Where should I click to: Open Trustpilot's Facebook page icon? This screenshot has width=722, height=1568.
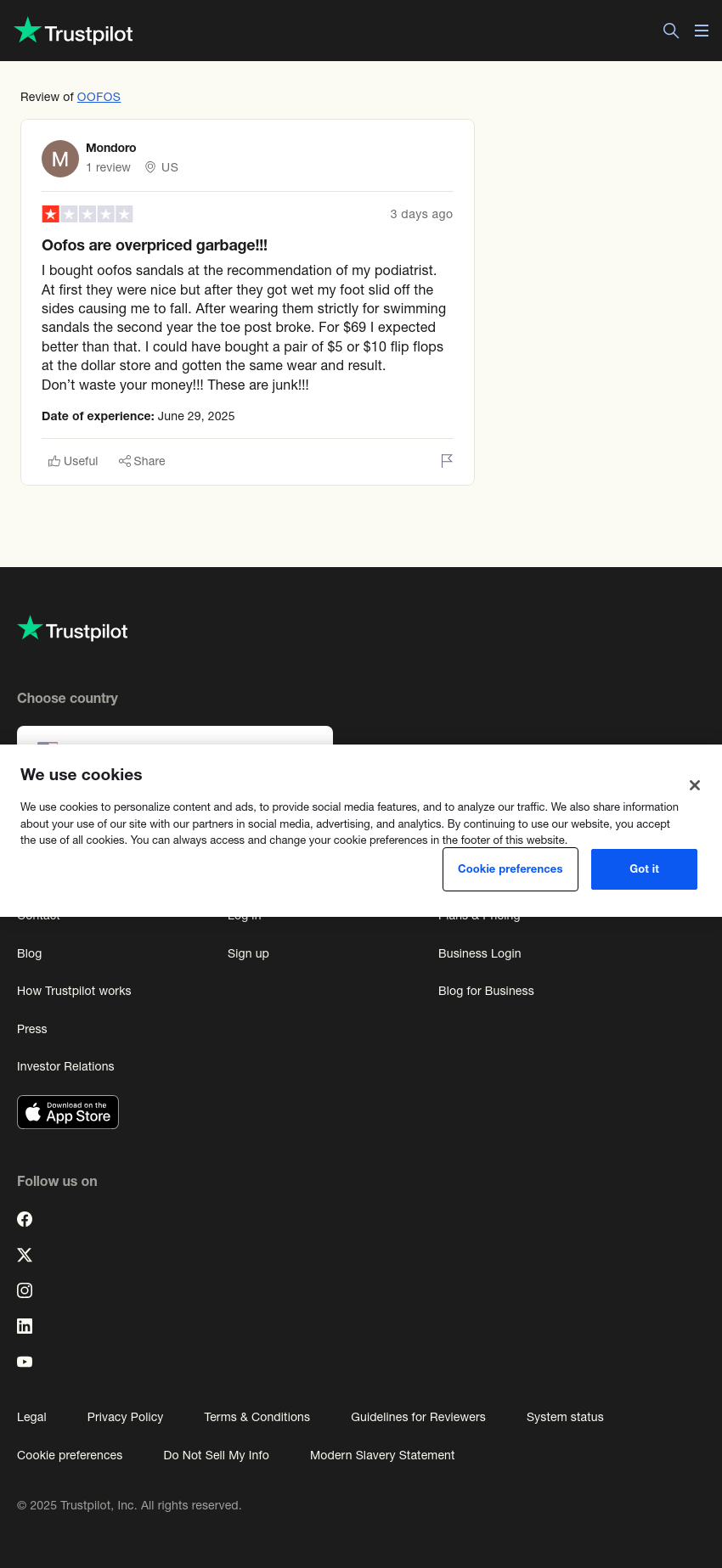[x=25, y=1219]
